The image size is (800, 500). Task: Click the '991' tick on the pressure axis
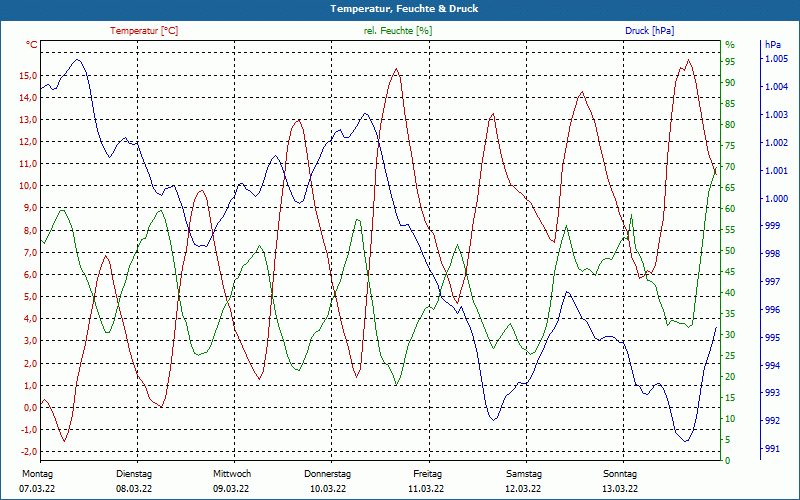click(772, 449)
